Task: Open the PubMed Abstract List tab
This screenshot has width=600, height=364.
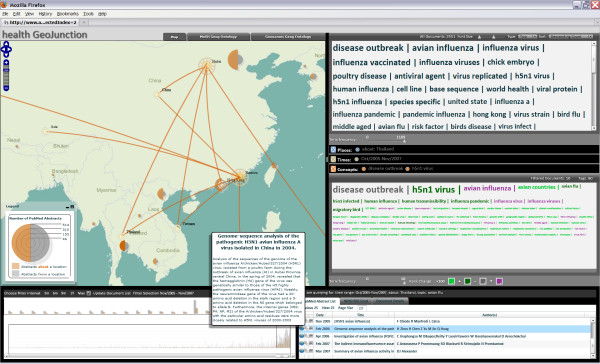Action: tap(321, 301)
